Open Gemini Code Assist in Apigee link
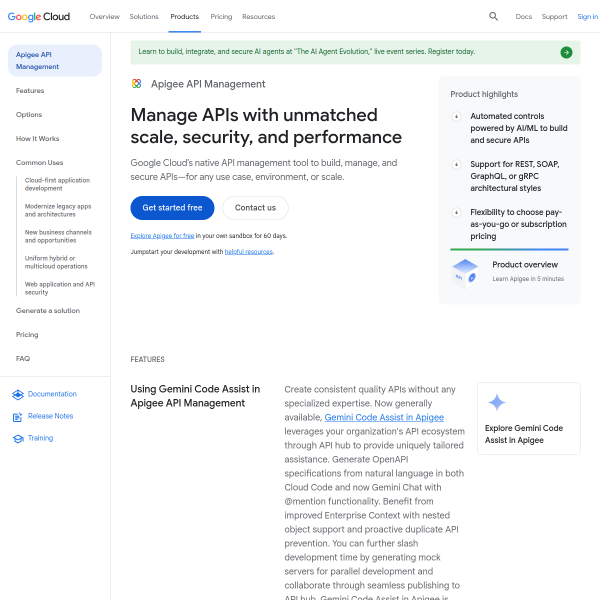Viewport: 600px width, 600px height. point(384,417)
